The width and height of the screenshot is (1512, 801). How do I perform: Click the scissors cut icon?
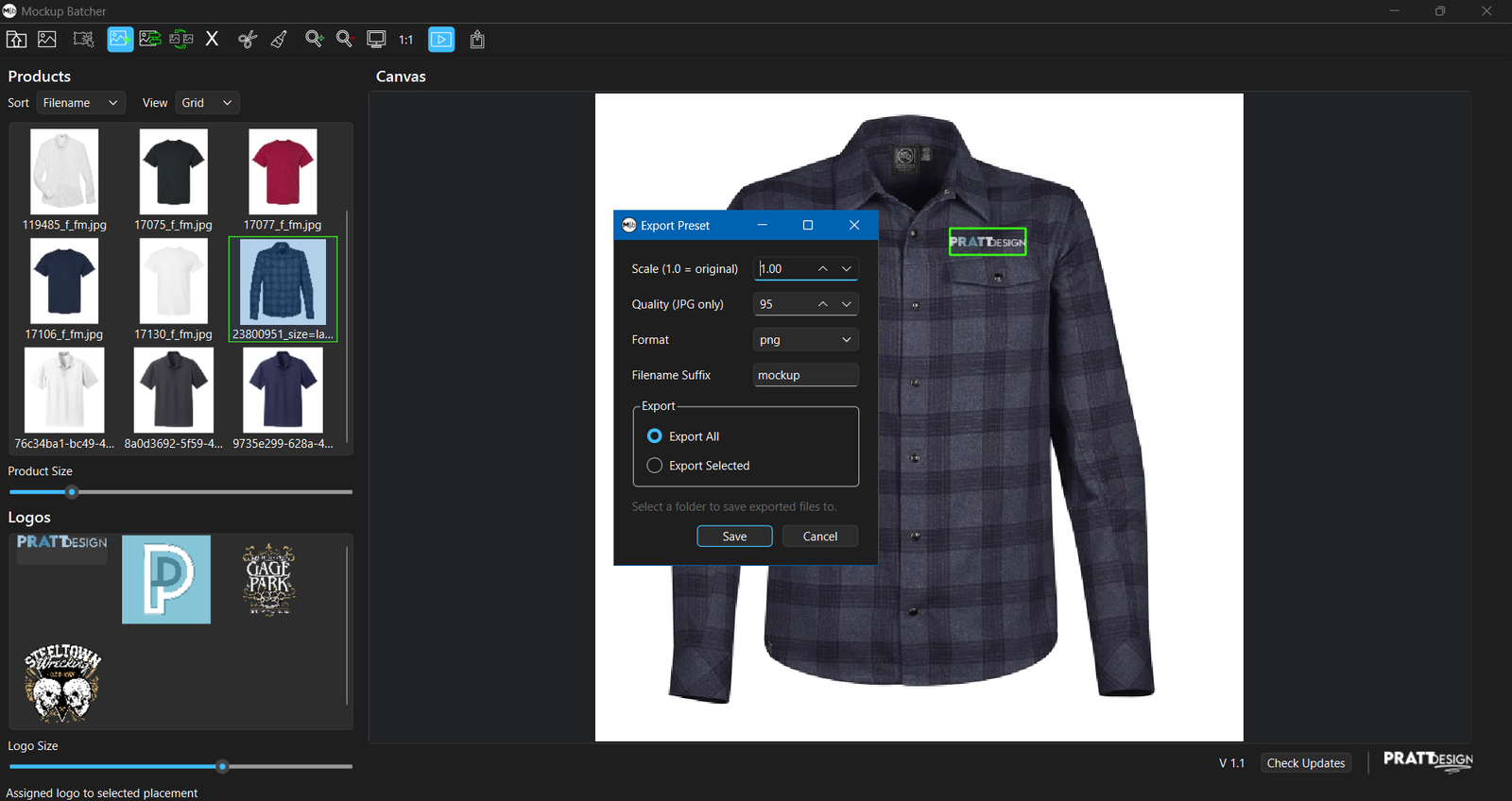[248, 39]
